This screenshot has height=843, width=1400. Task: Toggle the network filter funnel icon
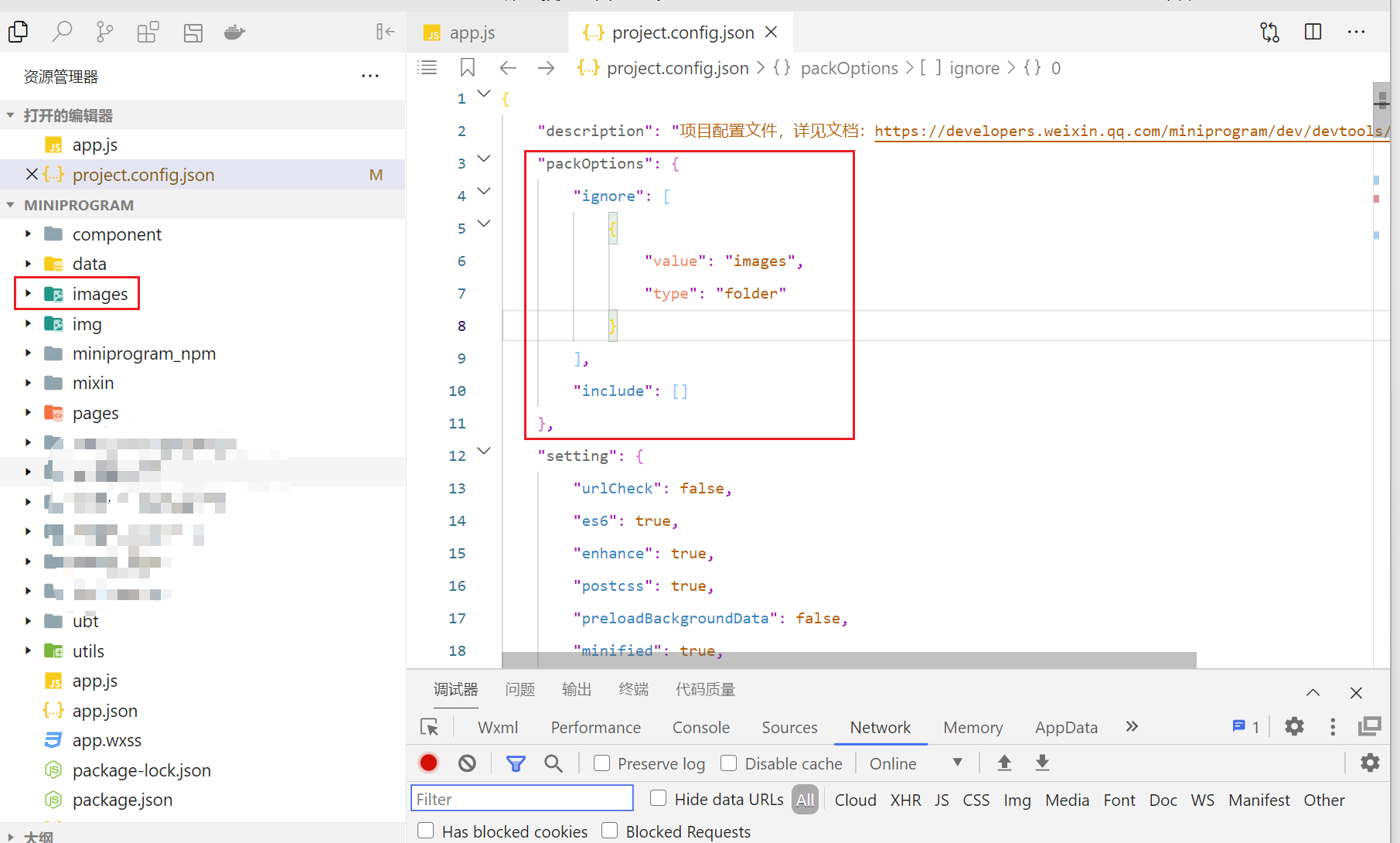tap(516, 763)
